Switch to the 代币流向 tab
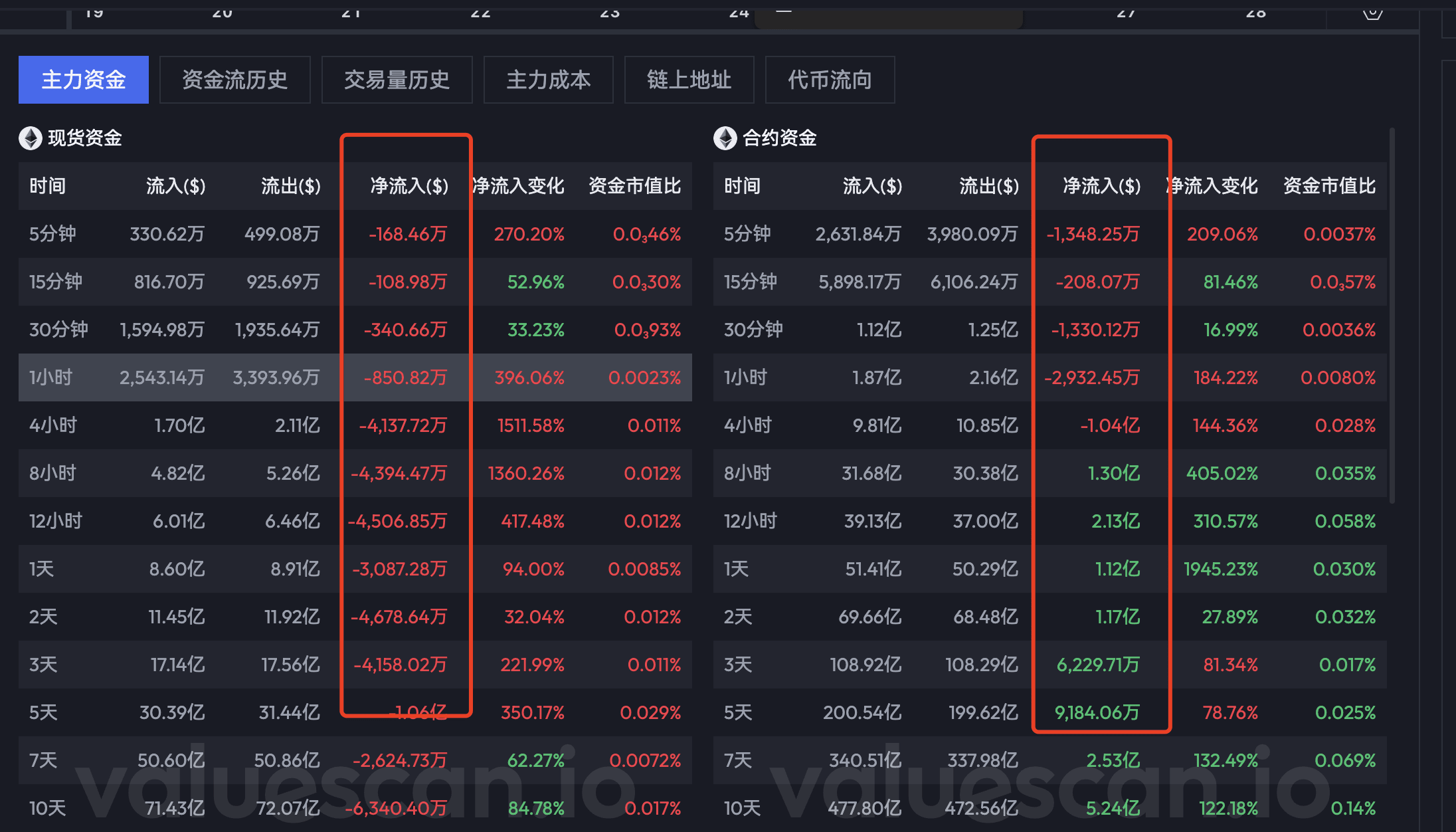 coord(830,80)
